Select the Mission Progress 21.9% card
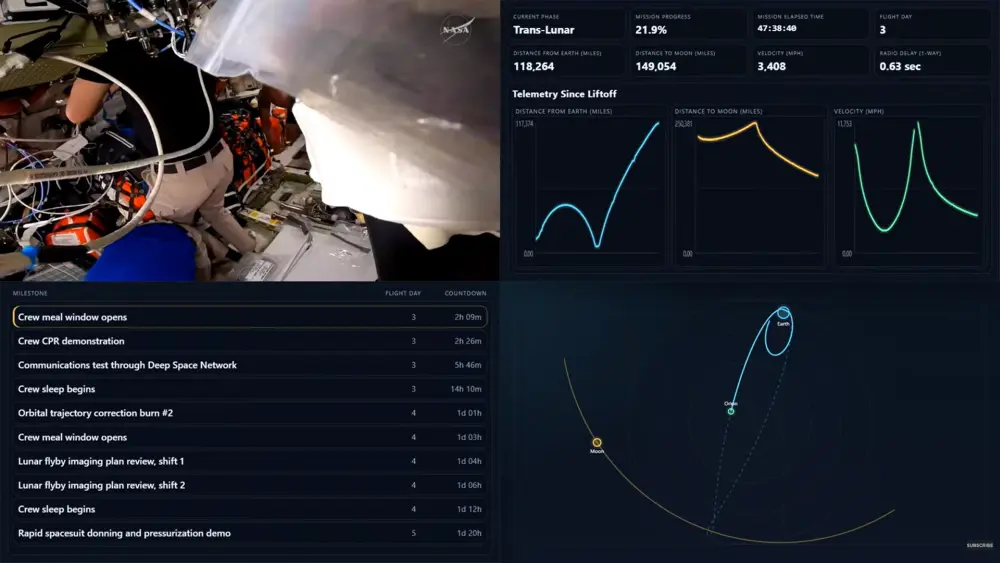 point(688,24)
